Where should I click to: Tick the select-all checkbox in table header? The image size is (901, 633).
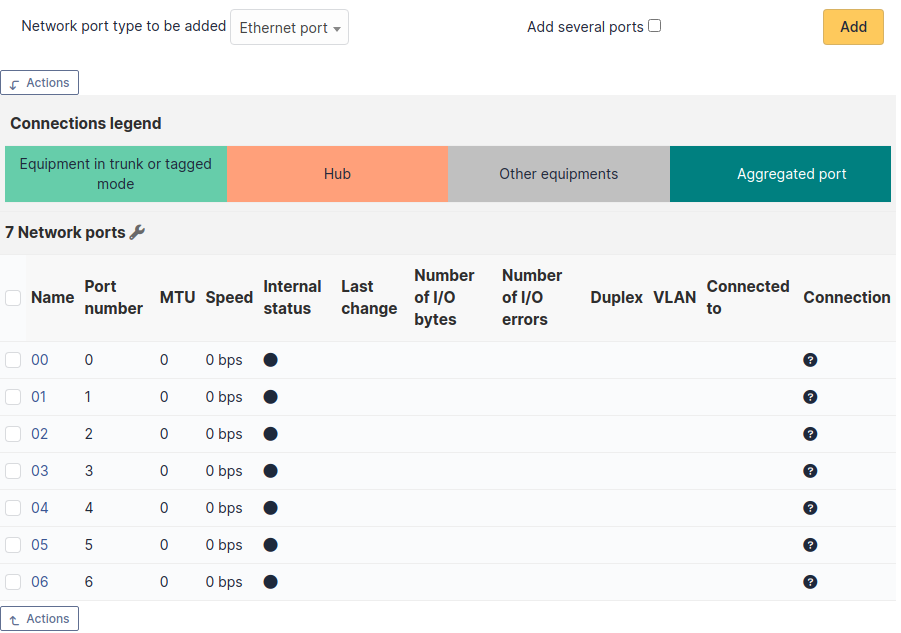13,298
